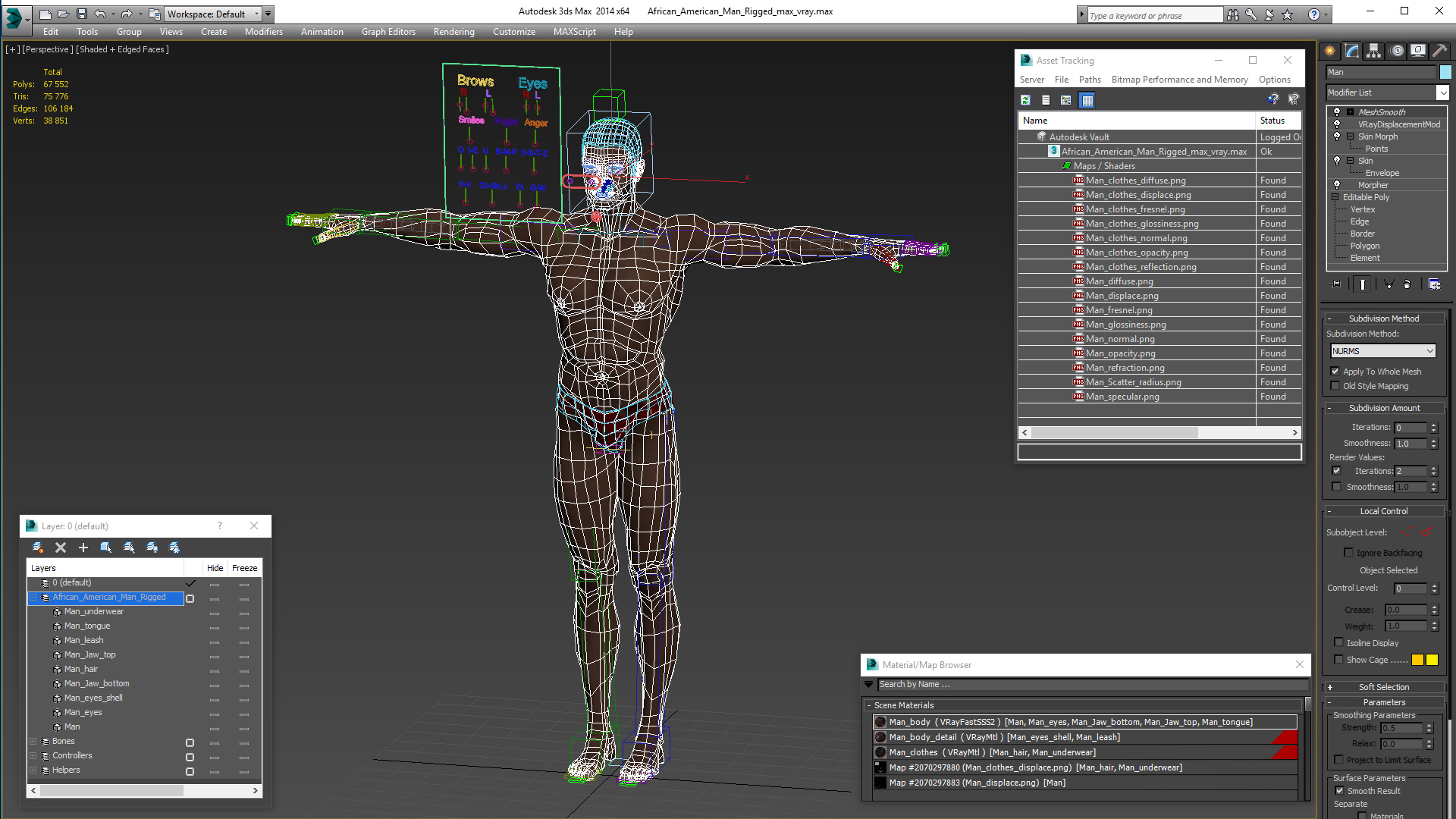Click Delete layer X icon
1456x819 pixels.
pyautogui.click(x=61, y=548)
